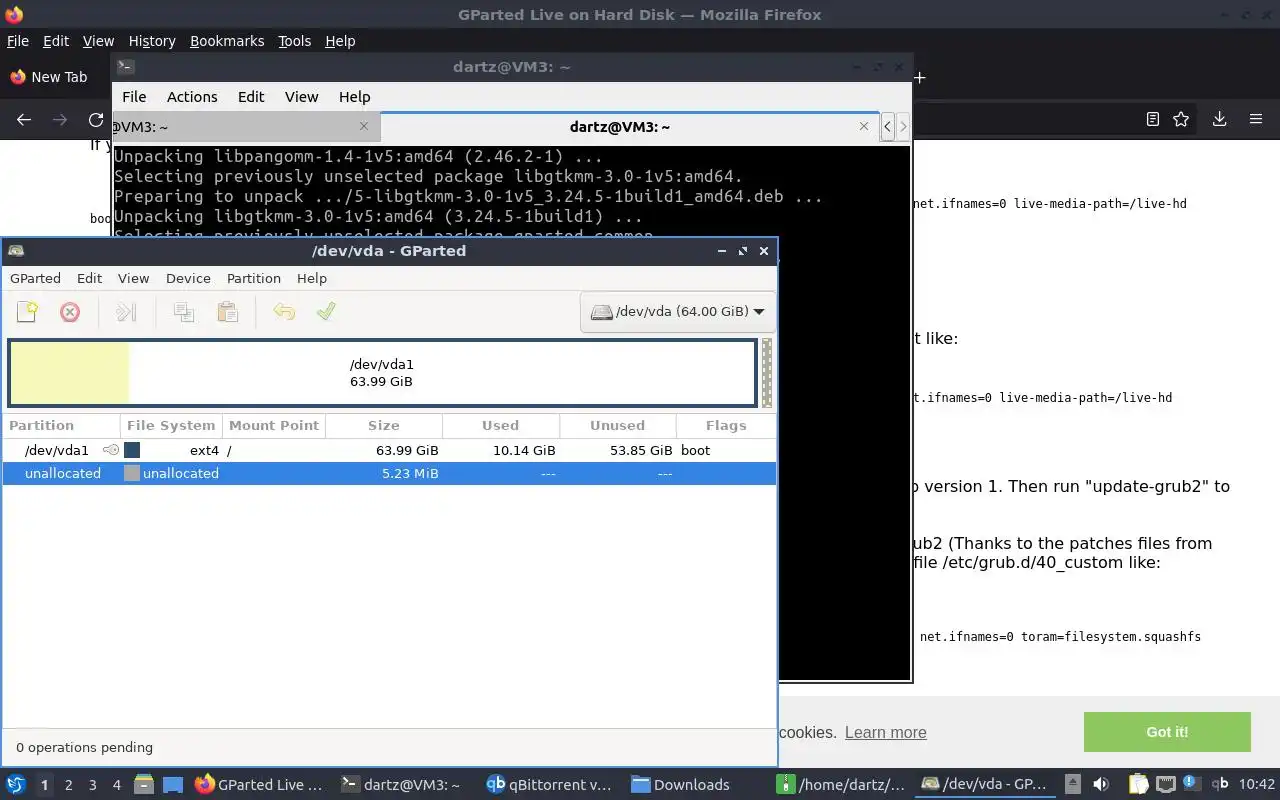Click the unallocated strip at graphic's right edge
1280x800 pixels.
(x=767, y=373)
